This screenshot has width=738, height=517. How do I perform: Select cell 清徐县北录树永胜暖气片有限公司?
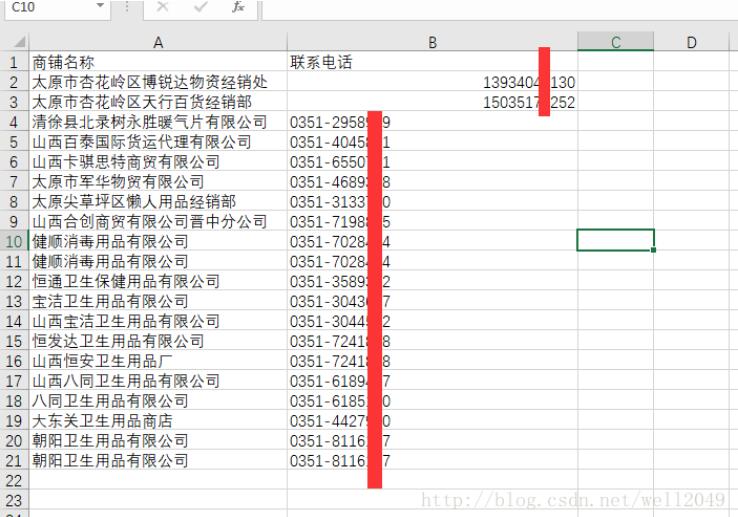coord(158,122)
